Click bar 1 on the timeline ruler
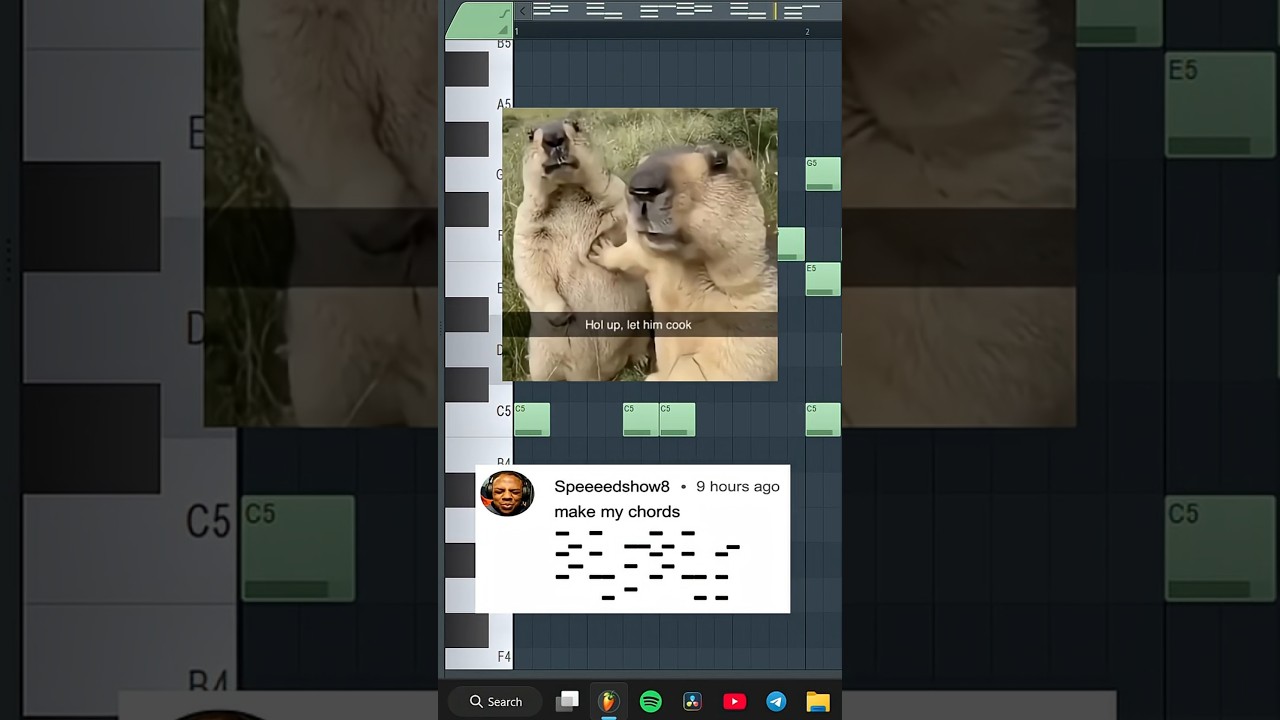 pyautogui.click(x=517, y=32)
